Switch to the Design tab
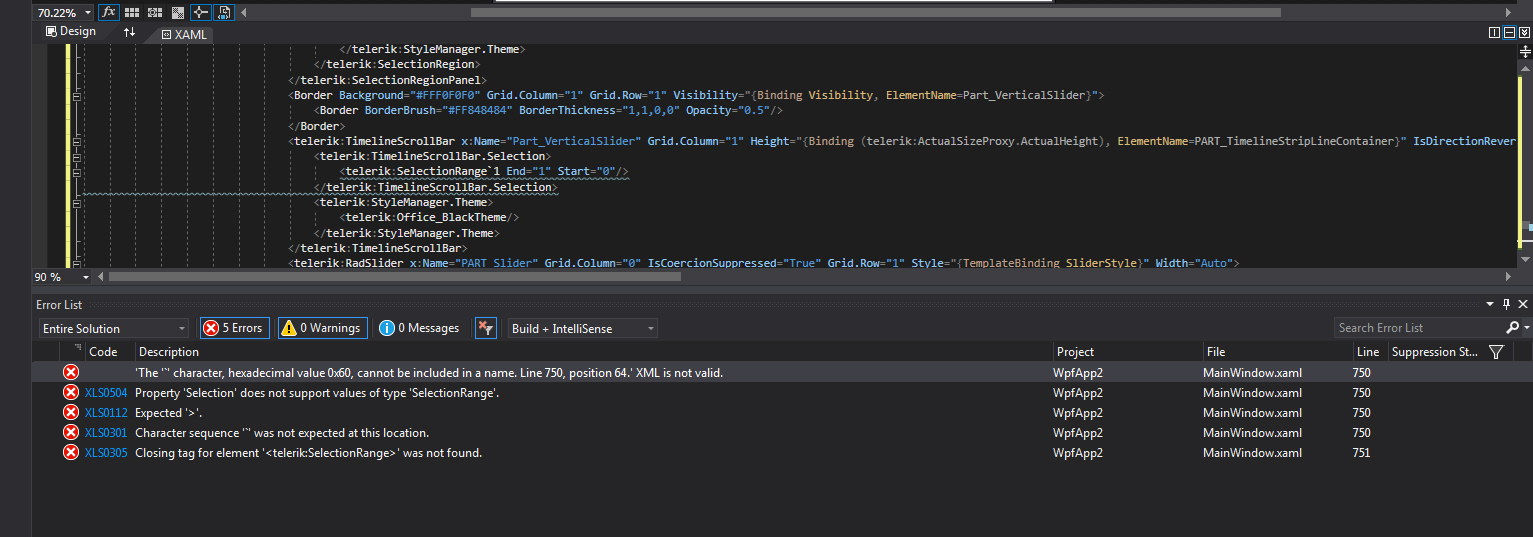The image size is (1533, 537). (x=71, y=31)
